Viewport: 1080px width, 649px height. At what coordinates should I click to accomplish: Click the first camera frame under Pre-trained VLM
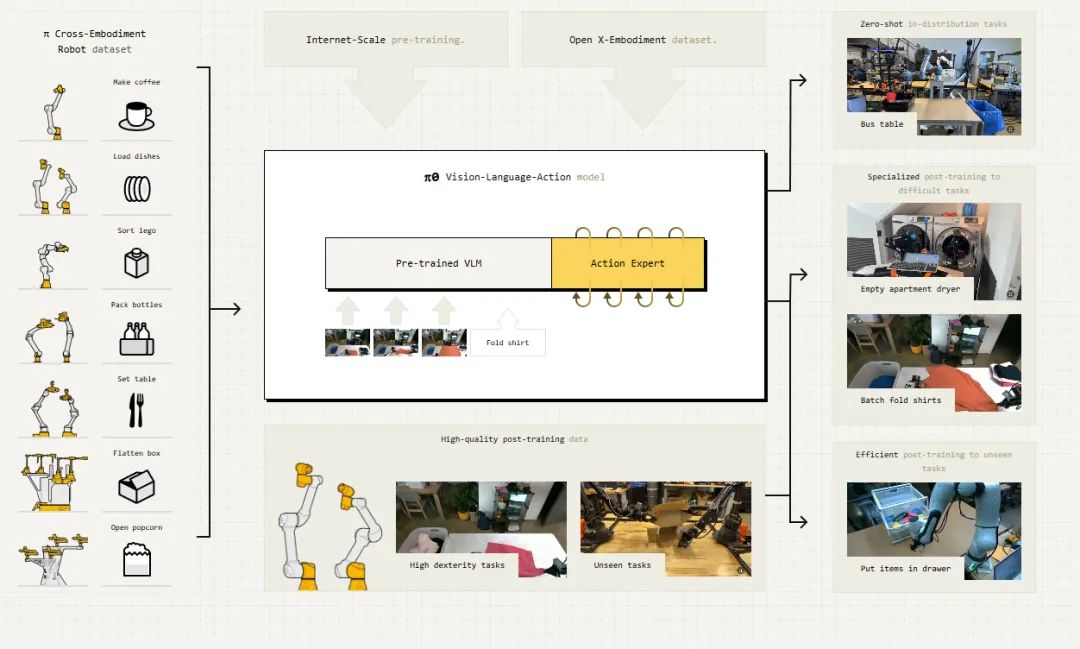[x=347, y=342]
